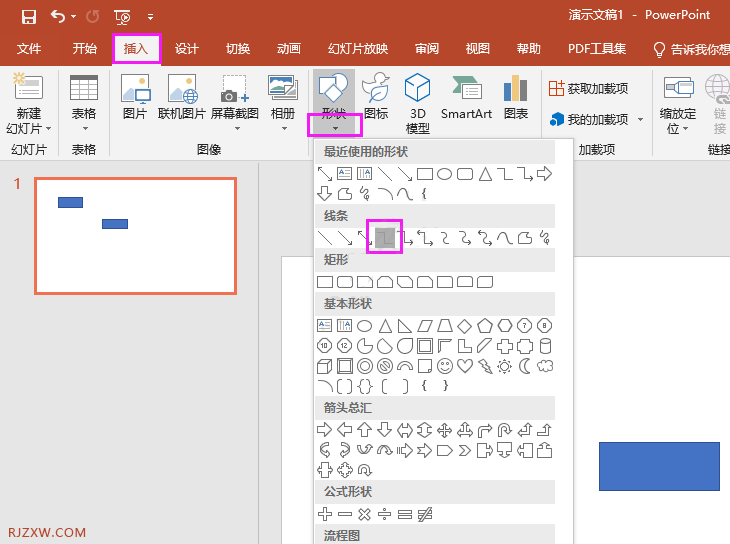Select the up arrow in 箭头总汇
The width and height of the screenshot is (730, 544).
365,429
